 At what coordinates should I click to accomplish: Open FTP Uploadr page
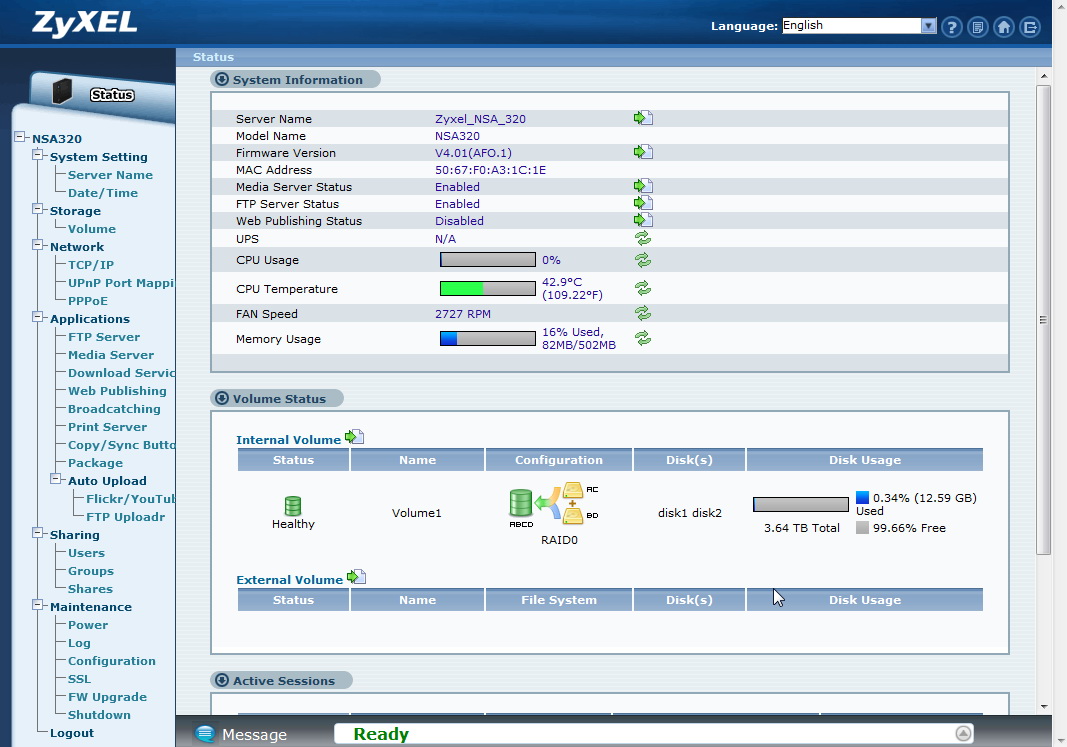(x=126, y=517)
